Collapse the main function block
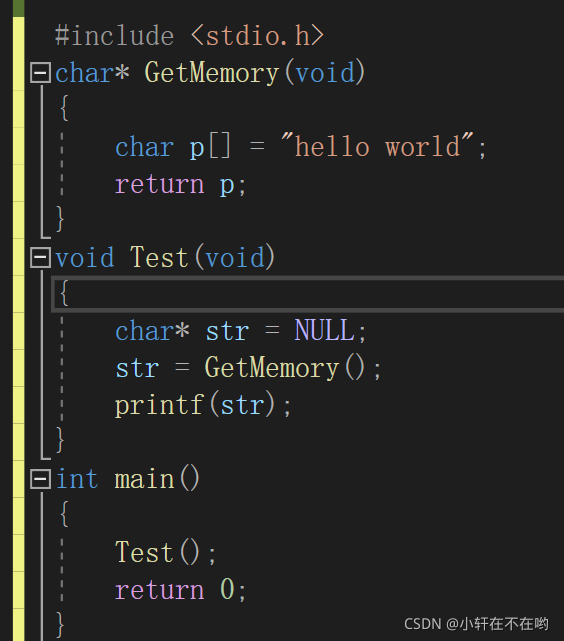The image size is (564, 641). (x=40, y=479)
